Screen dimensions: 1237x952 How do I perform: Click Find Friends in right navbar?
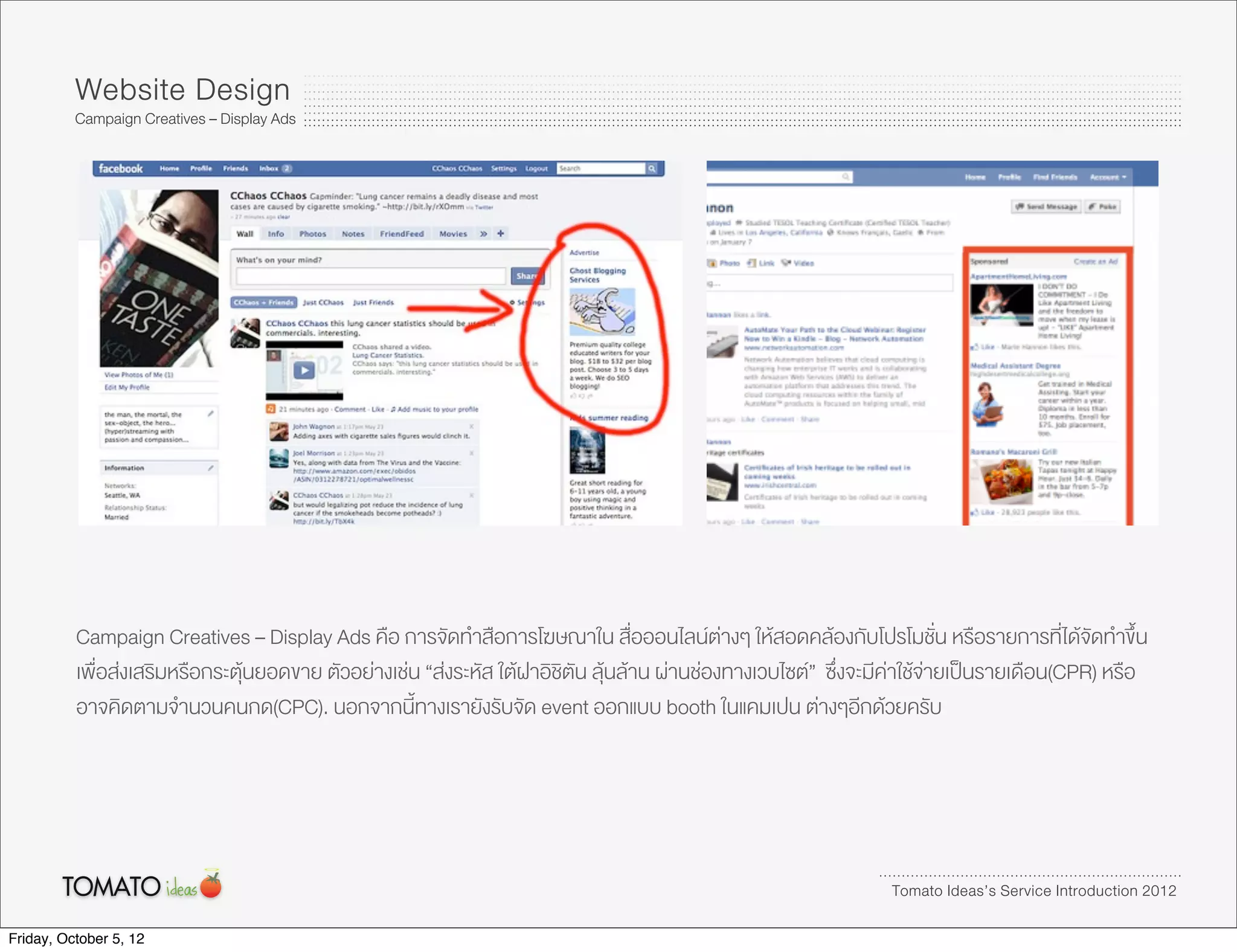pos(1055,177)
